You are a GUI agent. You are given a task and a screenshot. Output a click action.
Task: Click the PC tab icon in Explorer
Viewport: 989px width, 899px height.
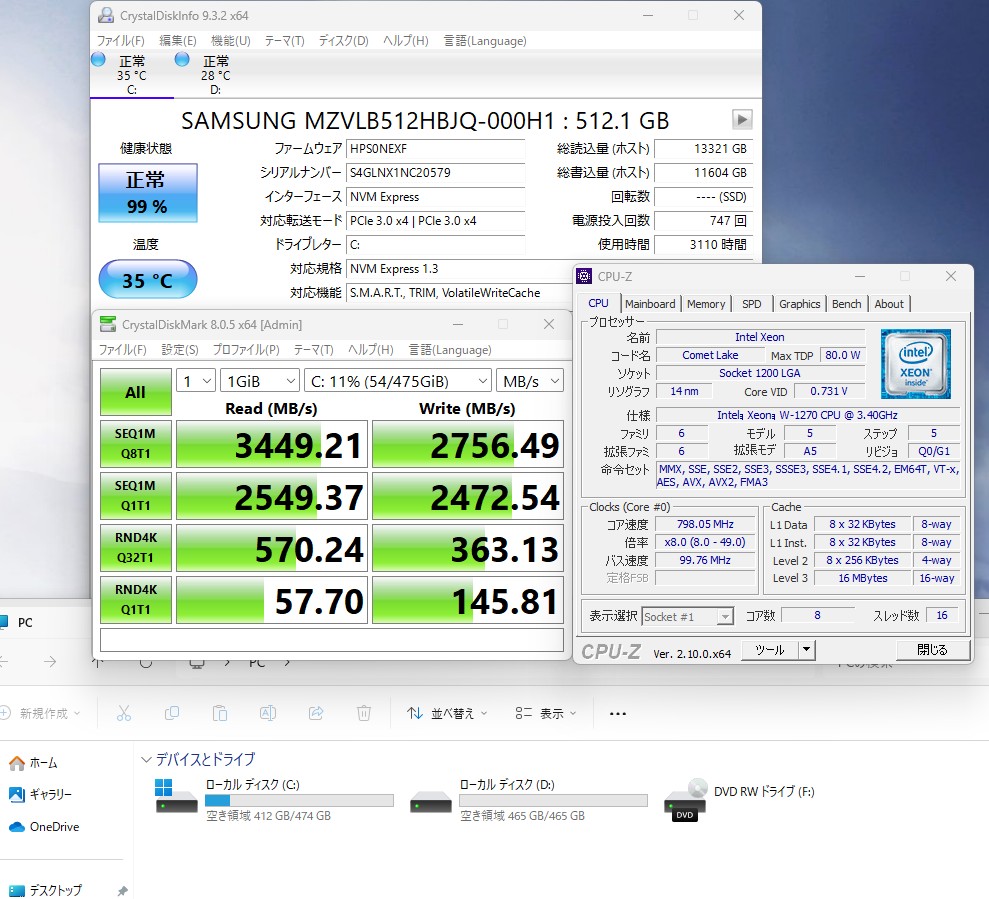(3, 623)
